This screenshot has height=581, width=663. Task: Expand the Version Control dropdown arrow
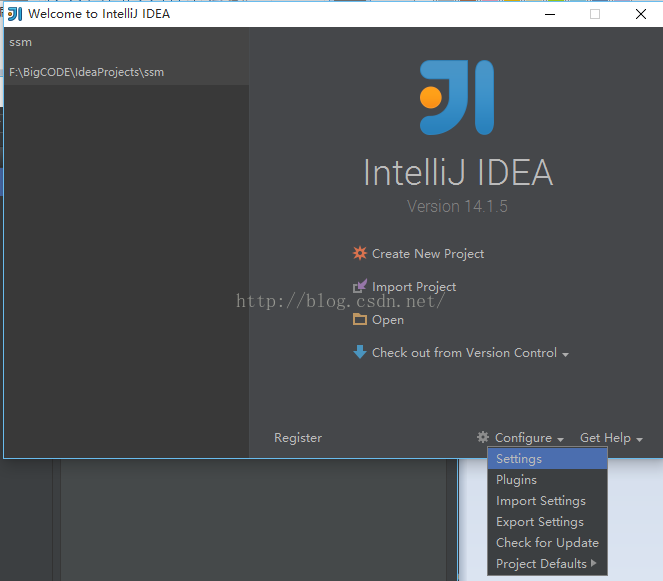click(x=565, y=355)
